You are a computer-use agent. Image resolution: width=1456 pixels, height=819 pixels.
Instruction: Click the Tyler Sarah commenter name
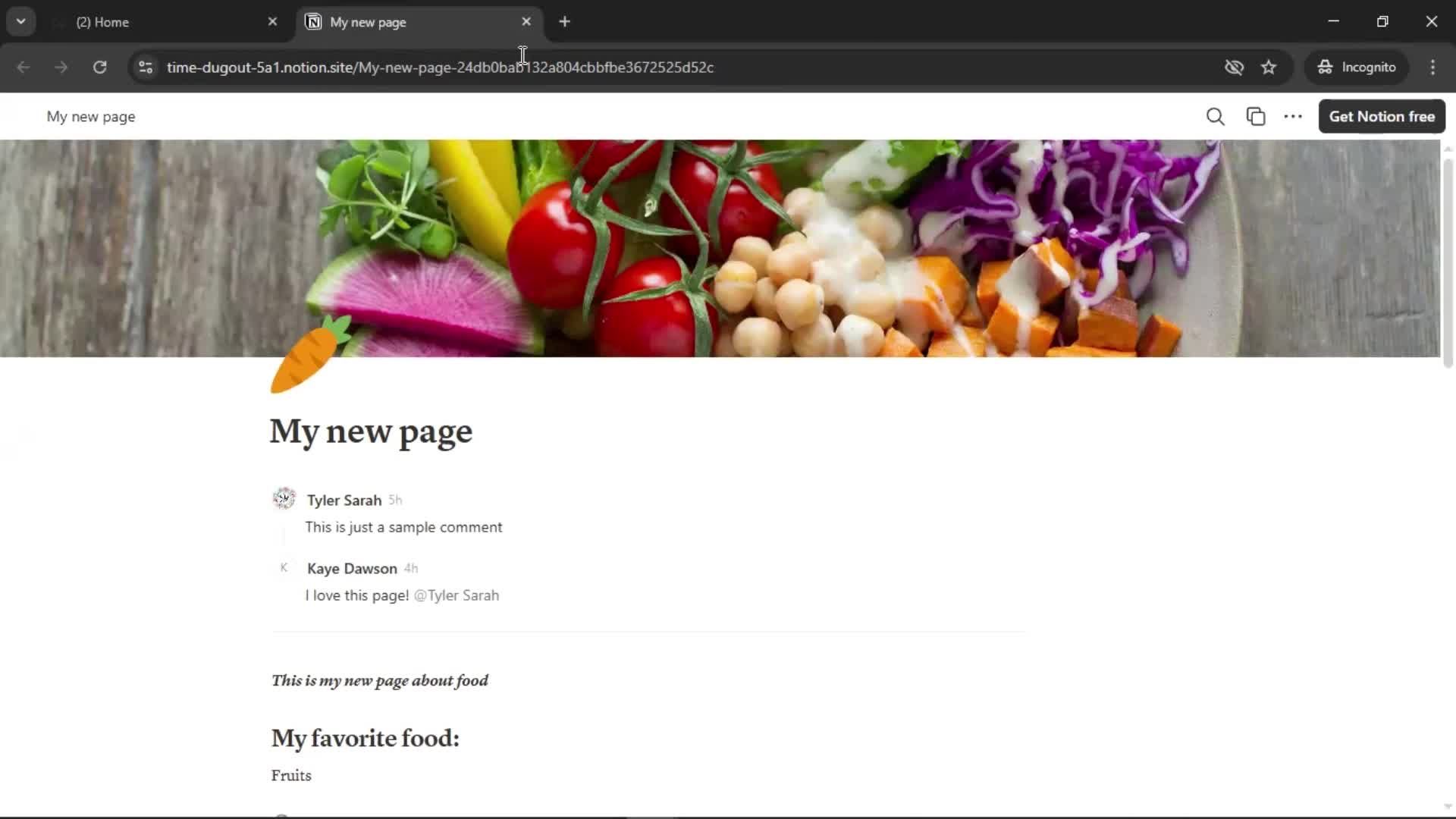(344, 500)
